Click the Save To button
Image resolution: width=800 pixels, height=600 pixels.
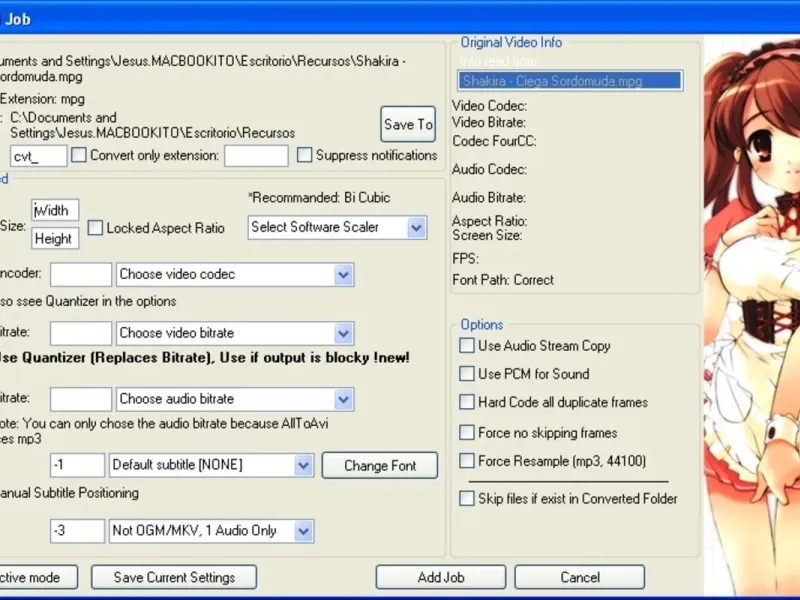(x=408, y=124)
